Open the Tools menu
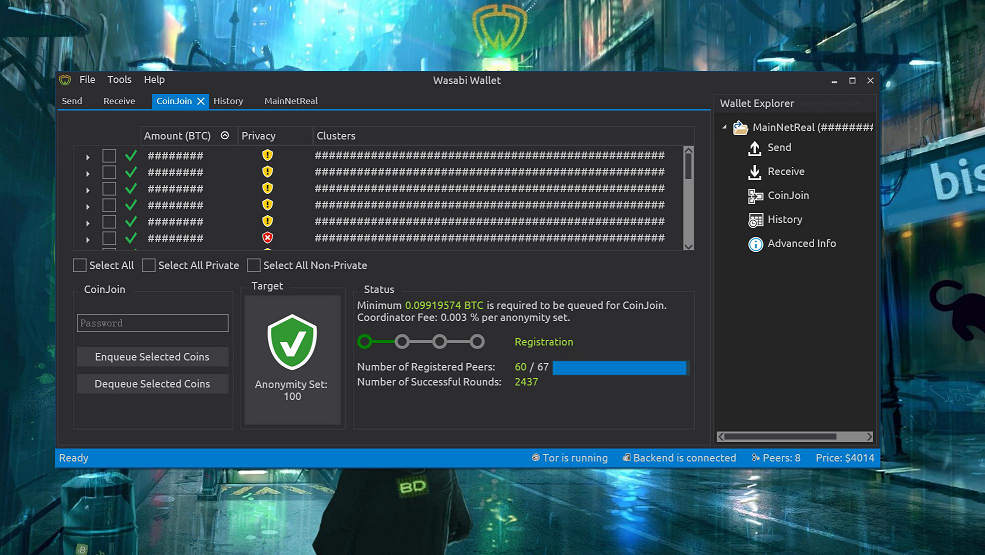The height and width of the screenshot is (555, 985). tap(119, 80)
